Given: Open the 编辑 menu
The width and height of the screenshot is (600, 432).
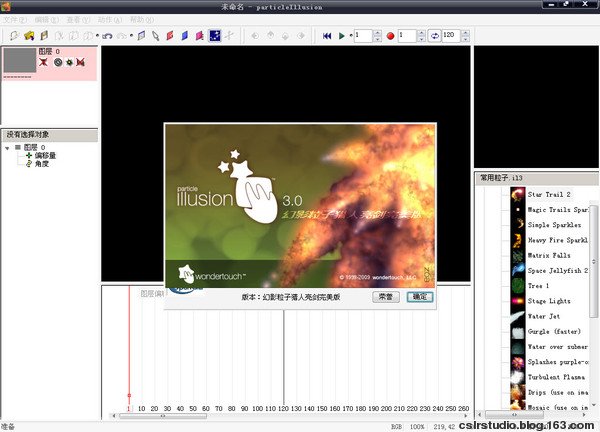Looking at the screenshot, I should (x=47, y=20).
